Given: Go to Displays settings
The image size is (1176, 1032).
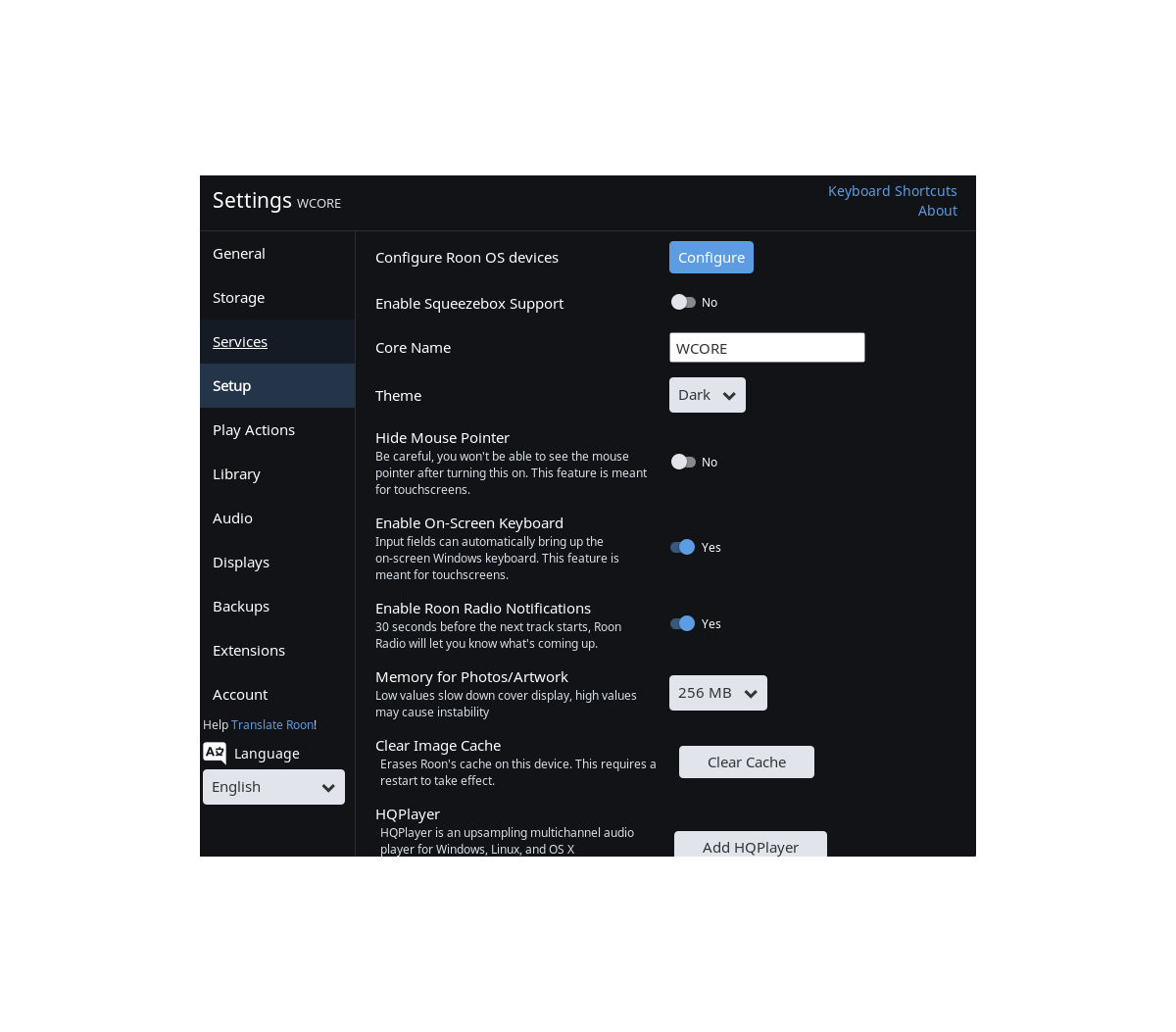Looking at the screenshot, I should tap(277, 562).
